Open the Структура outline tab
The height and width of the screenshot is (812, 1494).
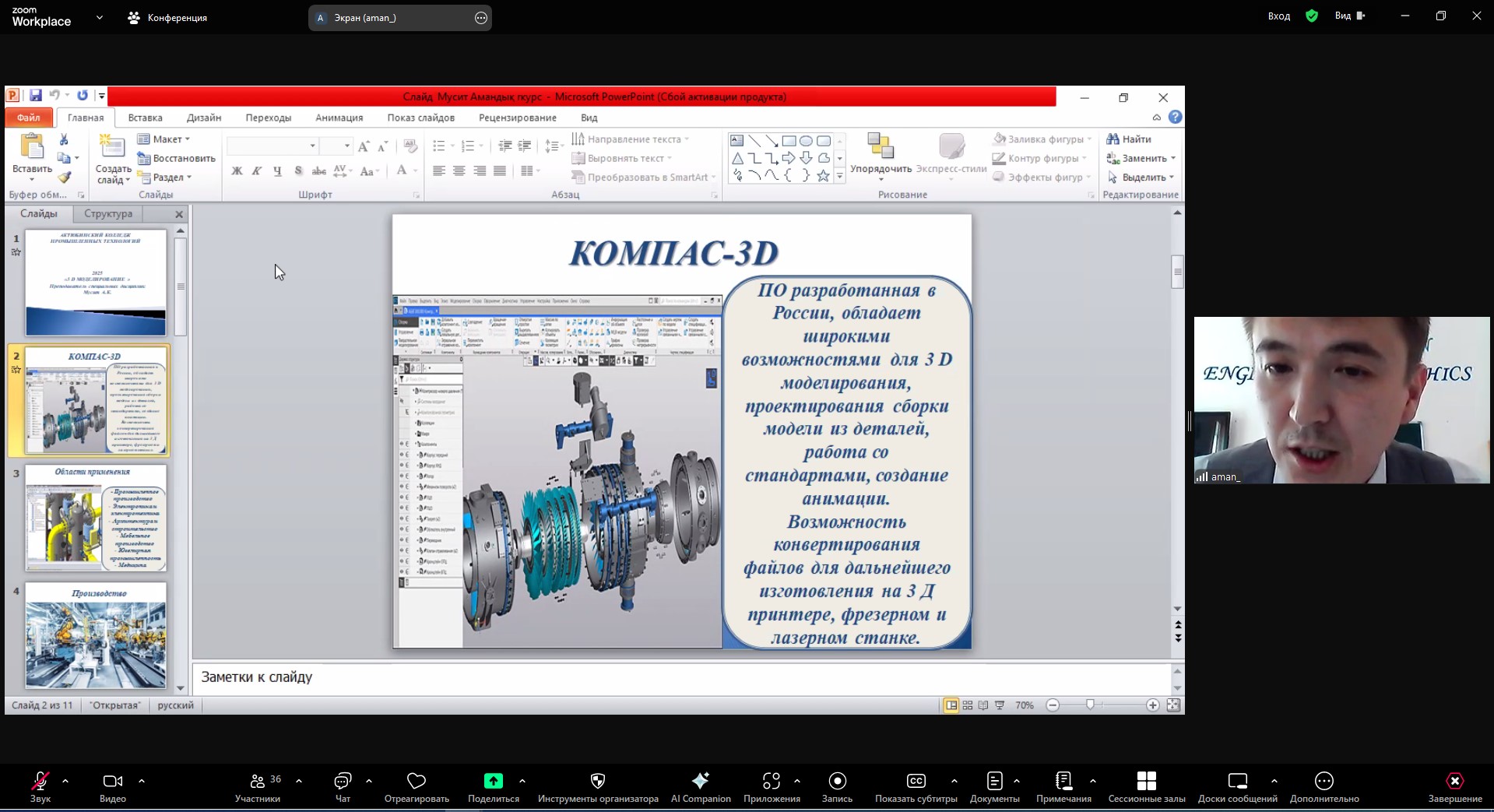coord(108,213)
